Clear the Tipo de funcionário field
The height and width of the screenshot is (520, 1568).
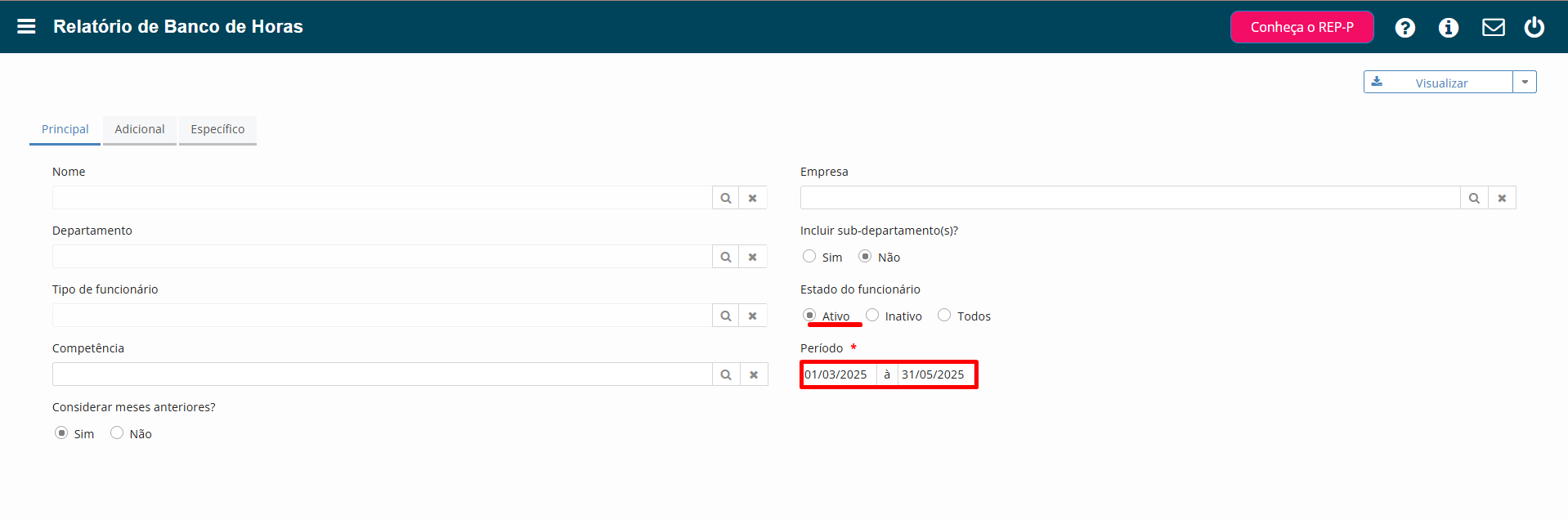[753, 316]
